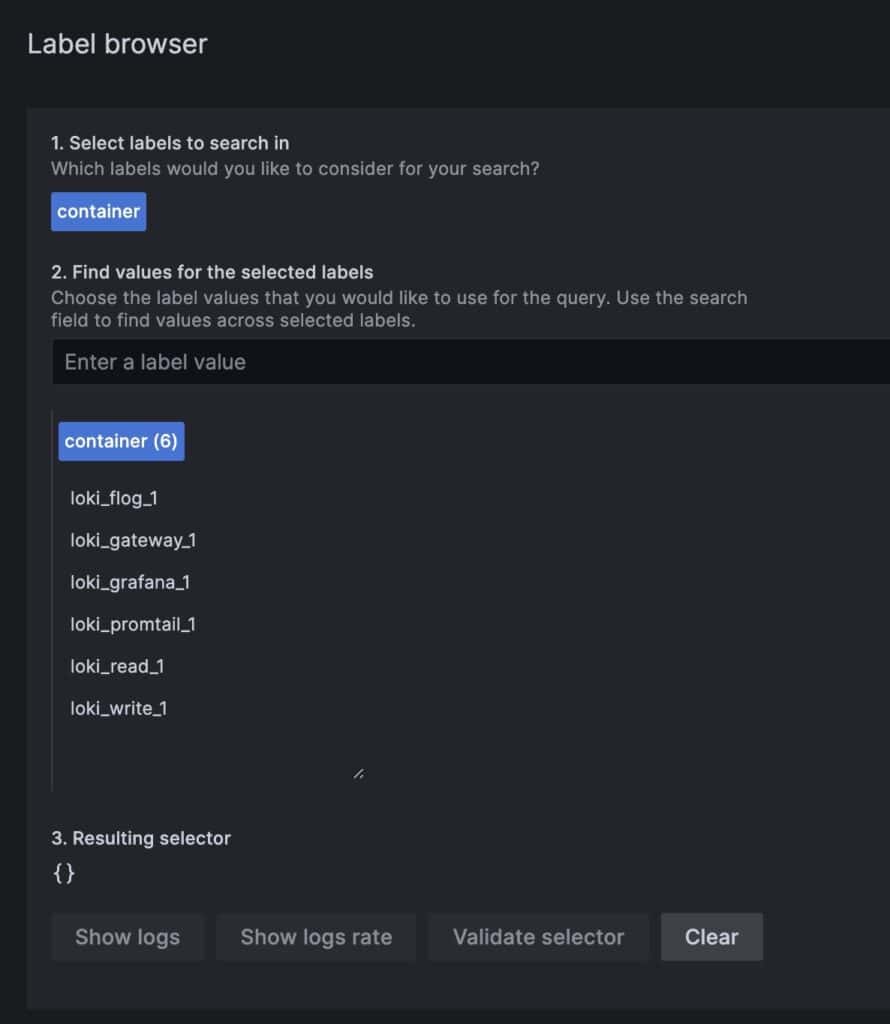This screenshot has height=1024, width=890.
Task: Select the loki_grafana_1 container value
Action: 129,582
